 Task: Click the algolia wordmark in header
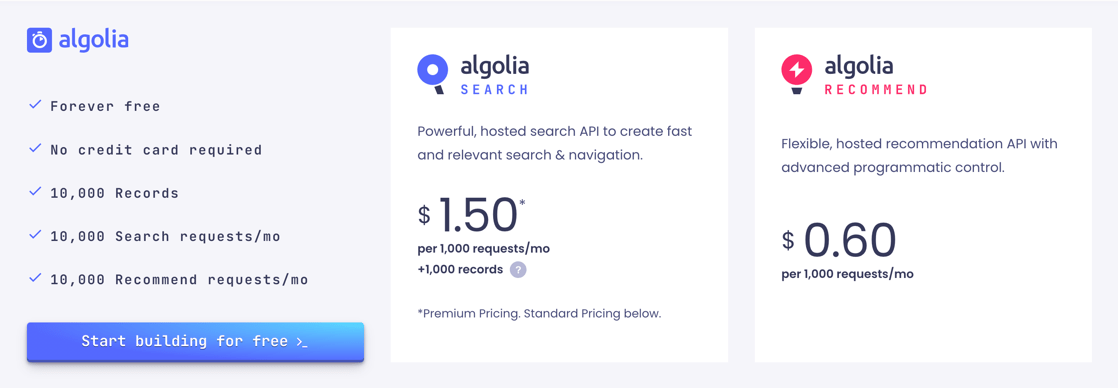94,40
